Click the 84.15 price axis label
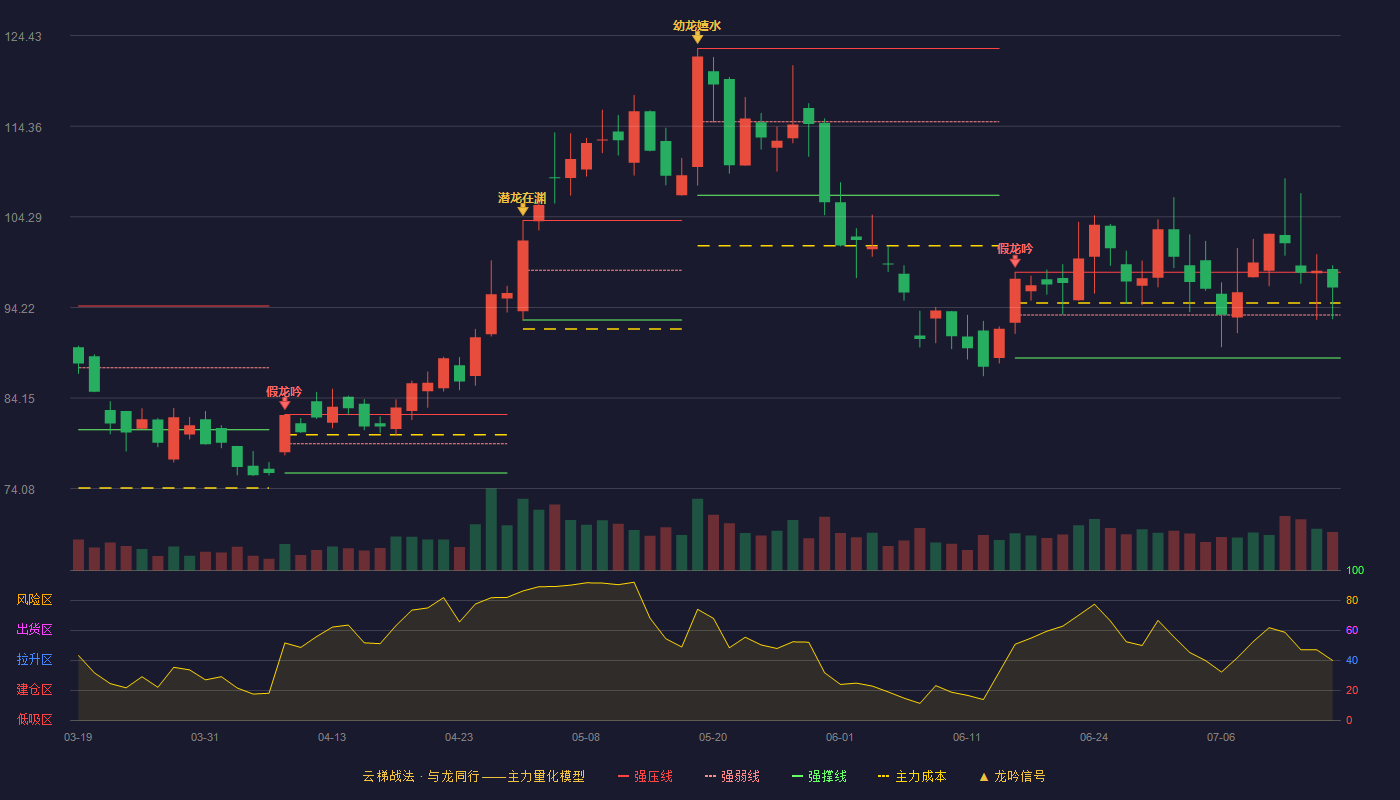The width and height of the screenshot is (1400, 800). [20, 399]
